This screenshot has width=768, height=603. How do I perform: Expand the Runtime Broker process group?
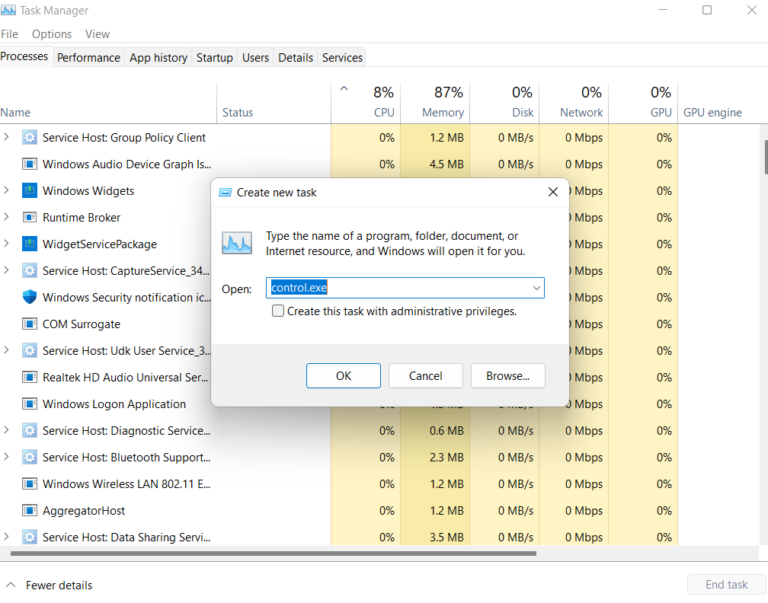(6, 217)
